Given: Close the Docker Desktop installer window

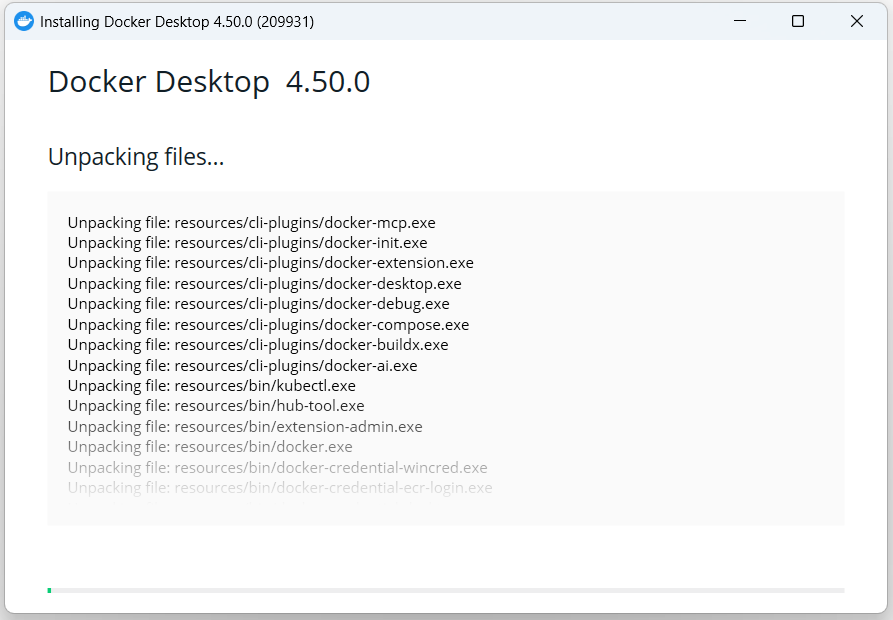Looking at the screenshot, I should (x=857, y=21).
